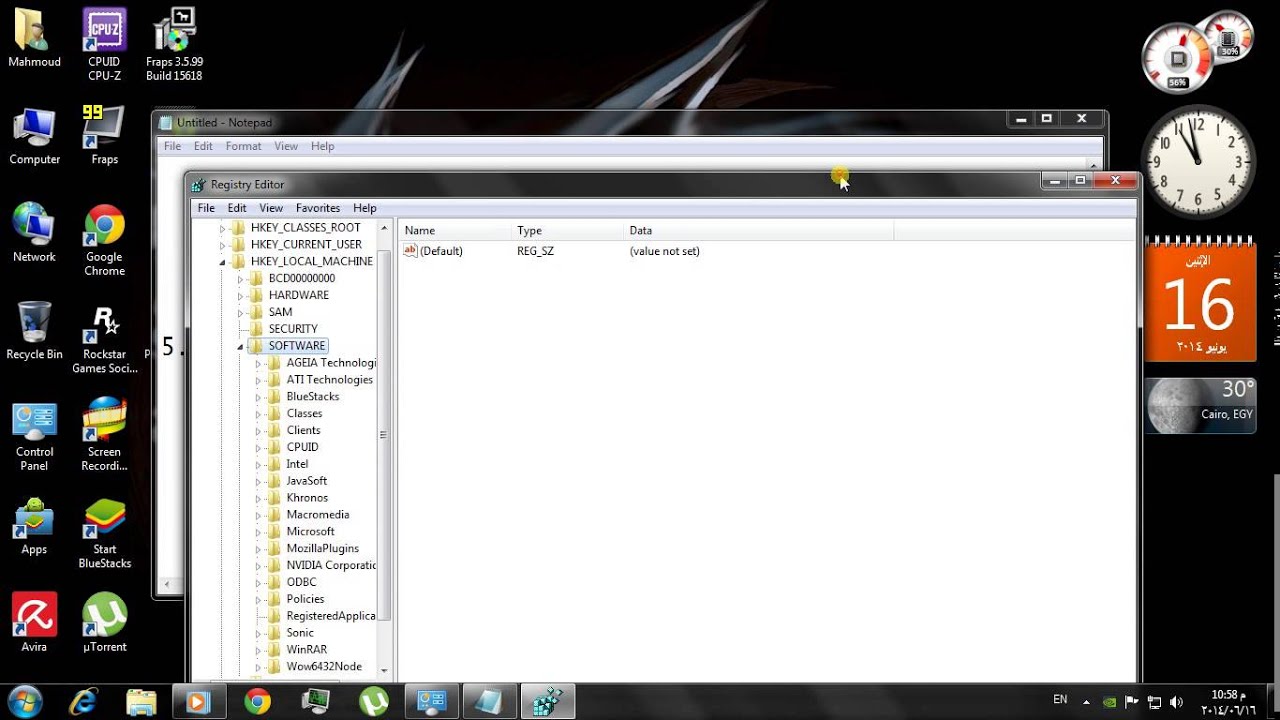Collapse the SOFTWARE key
The image size is (1280, 720).
241,346
